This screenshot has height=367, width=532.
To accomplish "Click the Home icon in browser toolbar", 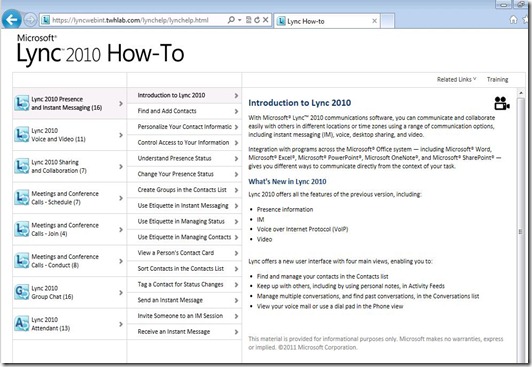I will pyautogui.click(x=514, y=20).
